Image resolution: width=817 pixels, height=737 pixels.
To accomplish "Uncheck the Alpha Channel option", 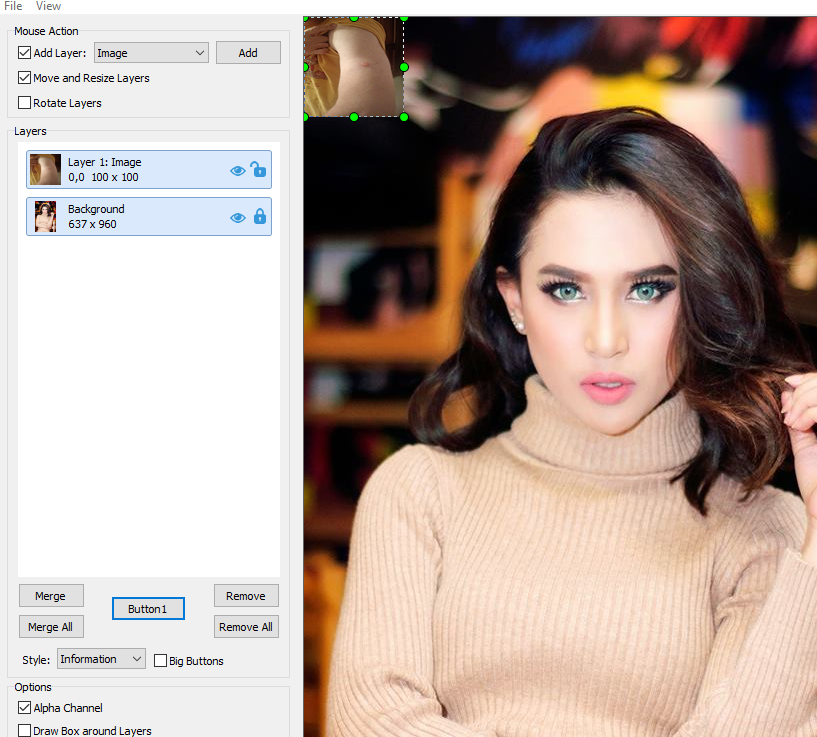I will (x=24, y=707).
